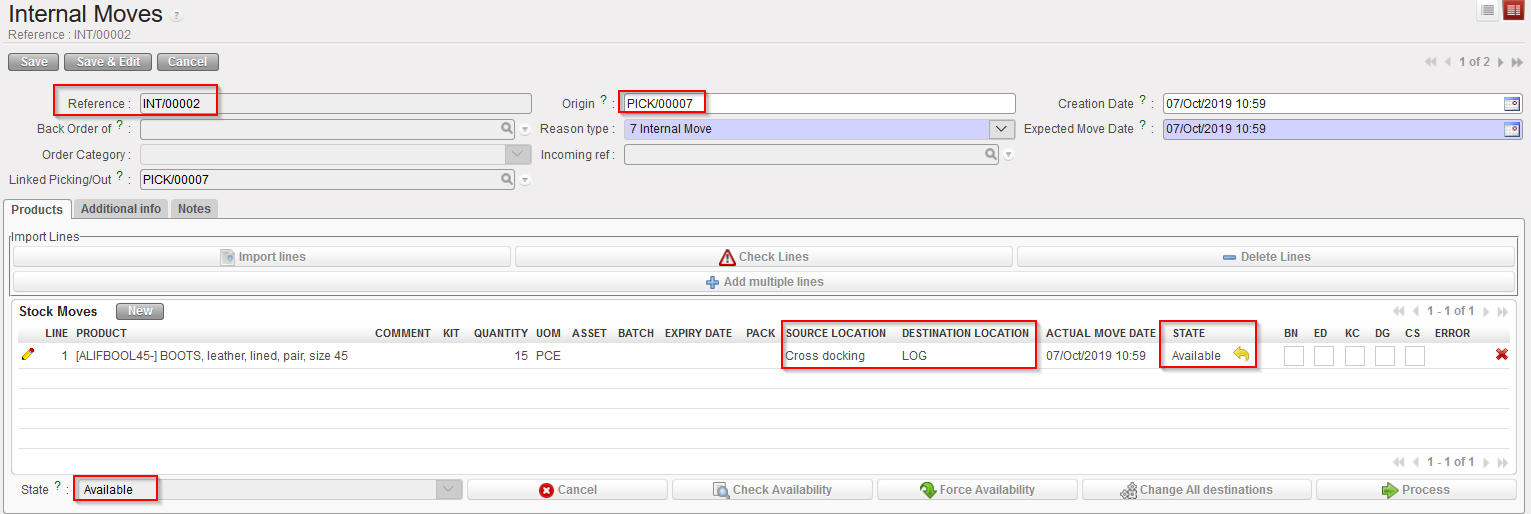Image resolution: width=1531 pixels, height=514 pixels.
Task: Click the Process button
Action: (x=1415, y=490)
